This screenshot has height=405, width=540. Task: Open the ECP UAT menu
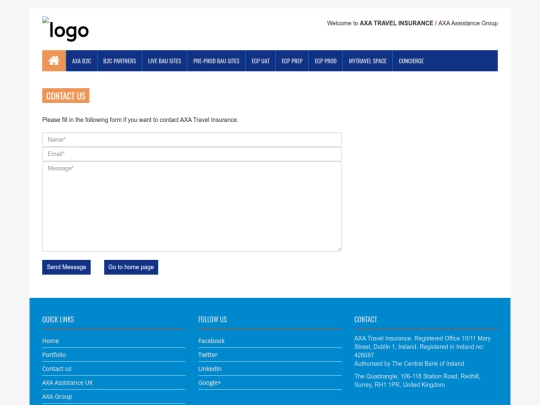point(260,61)
